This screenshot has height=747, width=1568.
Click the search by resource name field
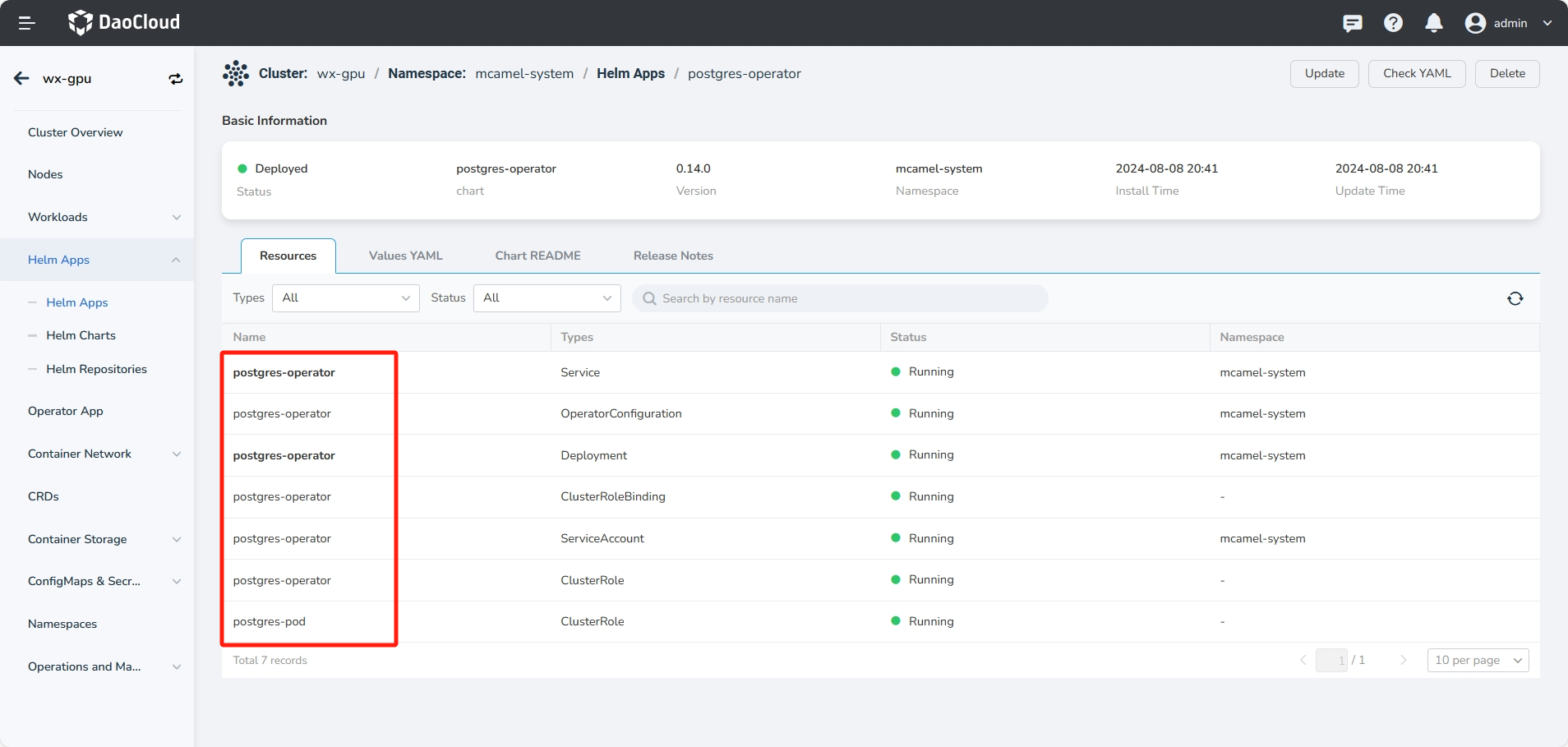838,298
